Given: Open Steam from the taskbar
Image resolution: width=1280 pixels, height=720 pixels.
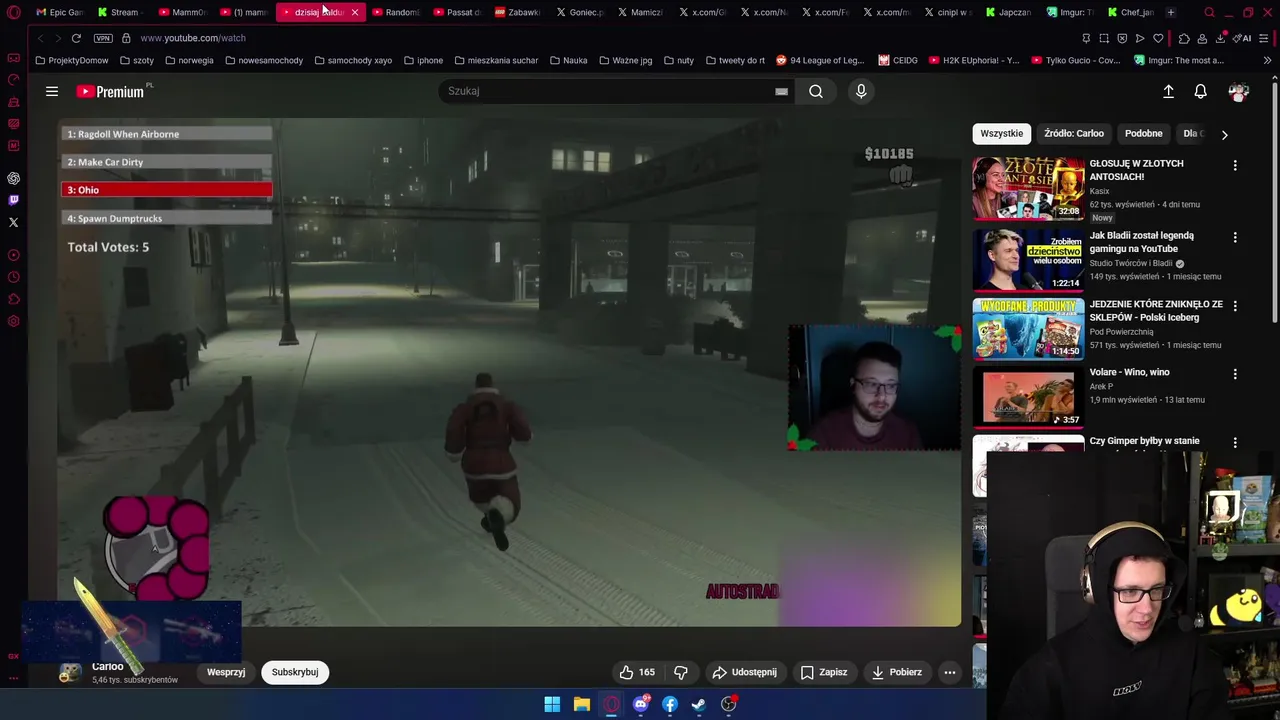Looking at the screenshot, I should (x=699, y=704).
